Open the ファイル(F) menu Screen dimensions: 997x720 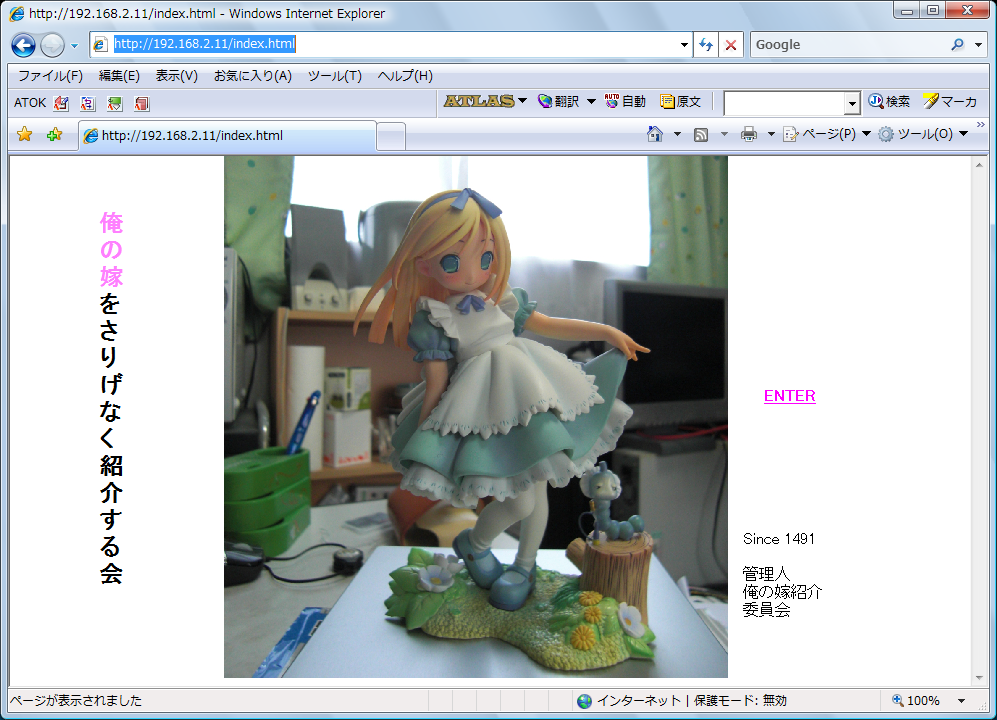(50, 76)
